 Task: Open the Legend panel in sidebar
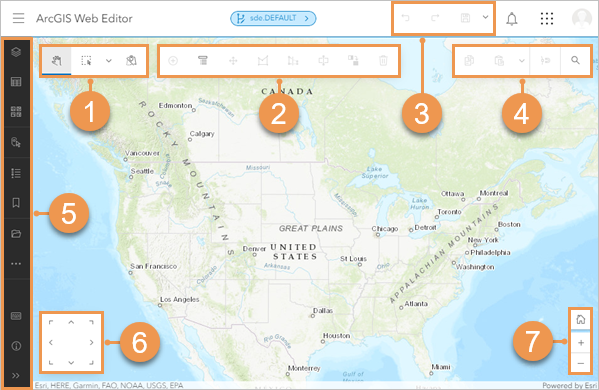[x=16, y=173]
